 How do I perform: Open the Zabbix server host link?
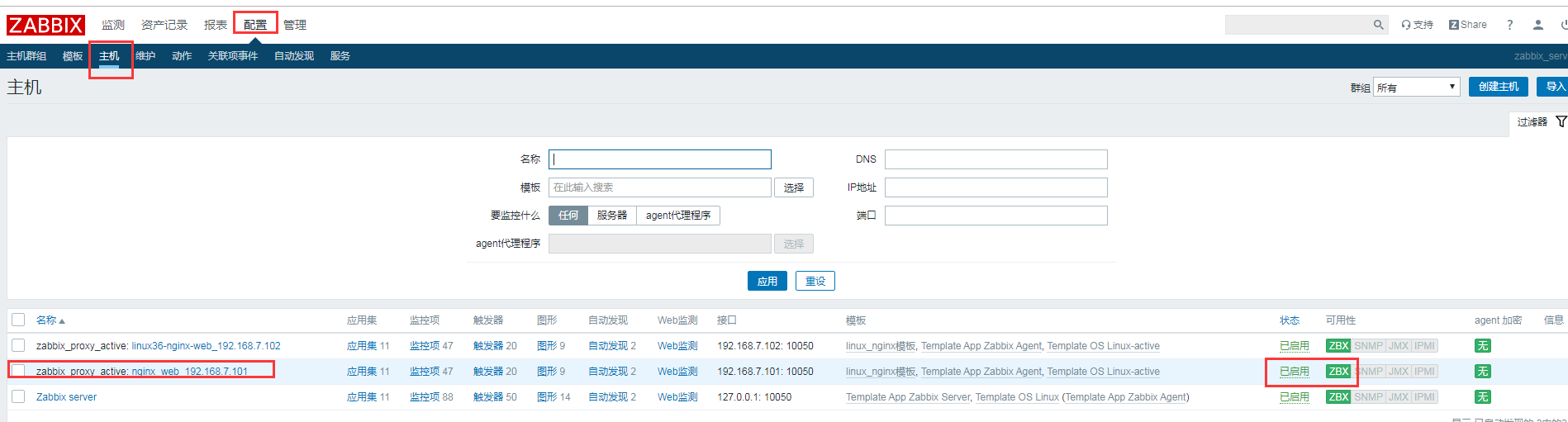tap(66, 397)
